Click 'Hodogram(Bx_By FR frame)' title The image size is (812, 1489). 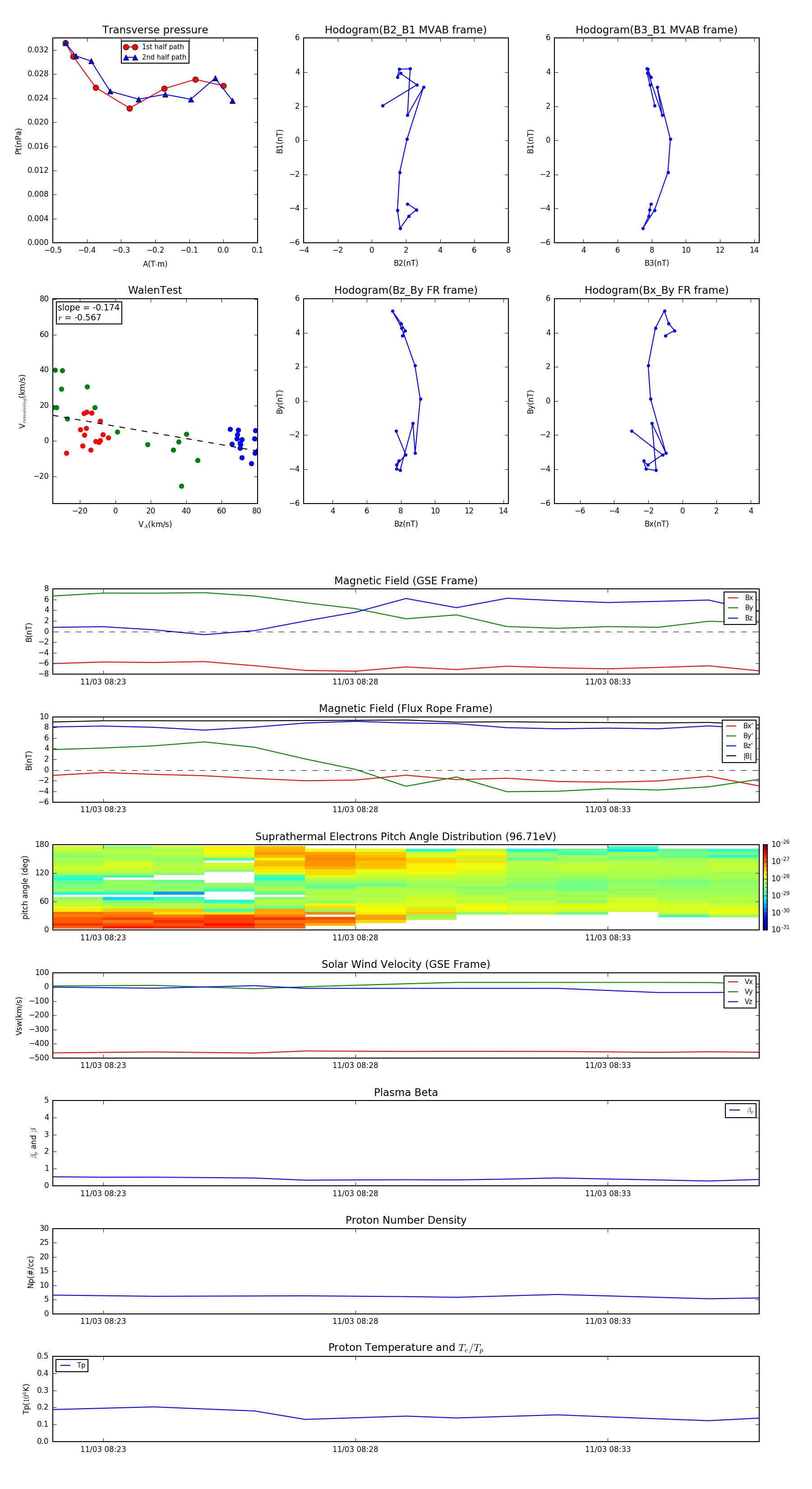[x=656, y=290]
